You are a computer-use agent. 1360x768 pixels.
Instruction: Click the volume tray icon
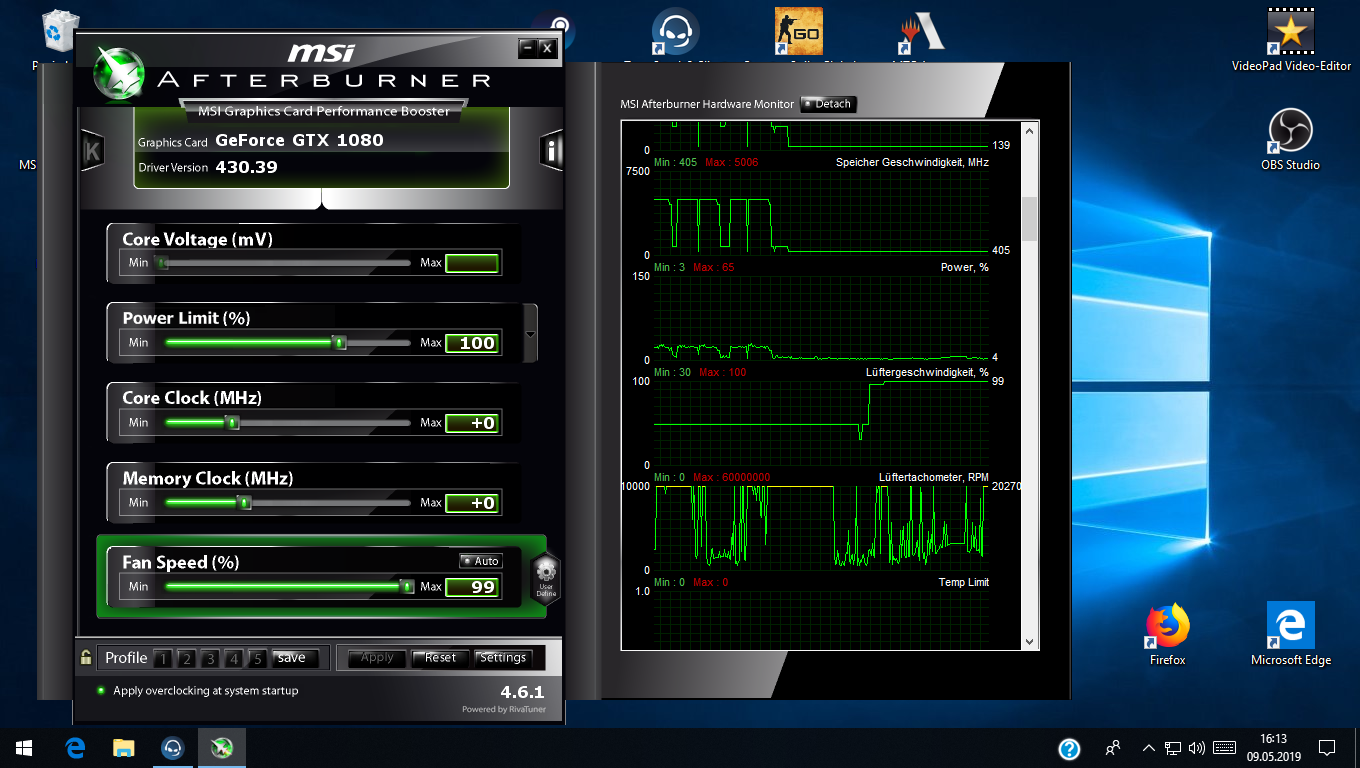(x=1196, y=747)
